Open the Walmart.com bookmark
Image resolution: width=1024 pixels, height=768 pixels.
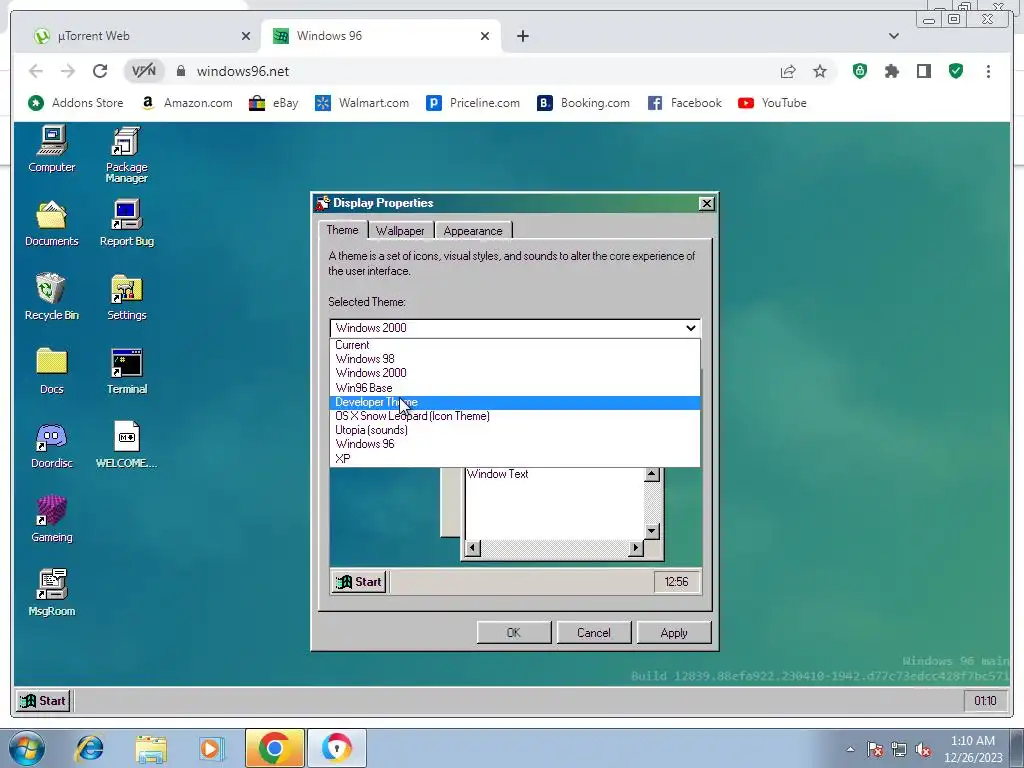[x=362, y=103]
